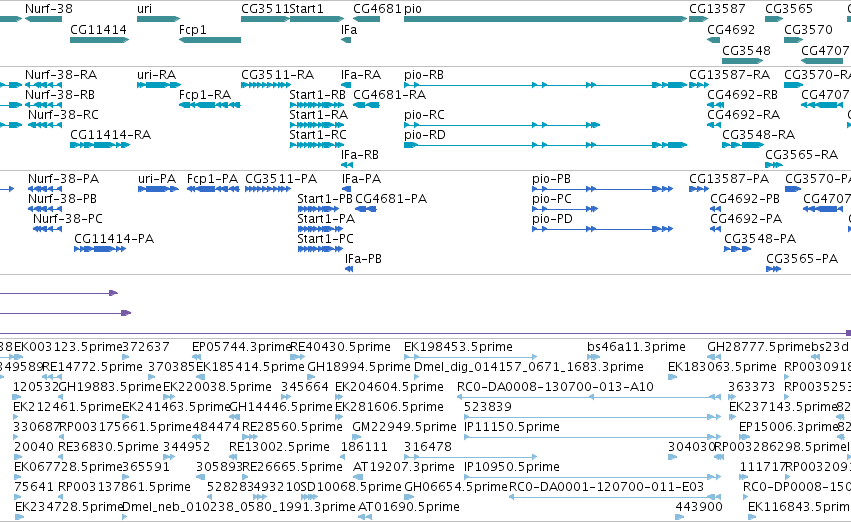Screen dimensions: 851x522
Task: Click the pio-RC transcript label
Action: (424, 115)
